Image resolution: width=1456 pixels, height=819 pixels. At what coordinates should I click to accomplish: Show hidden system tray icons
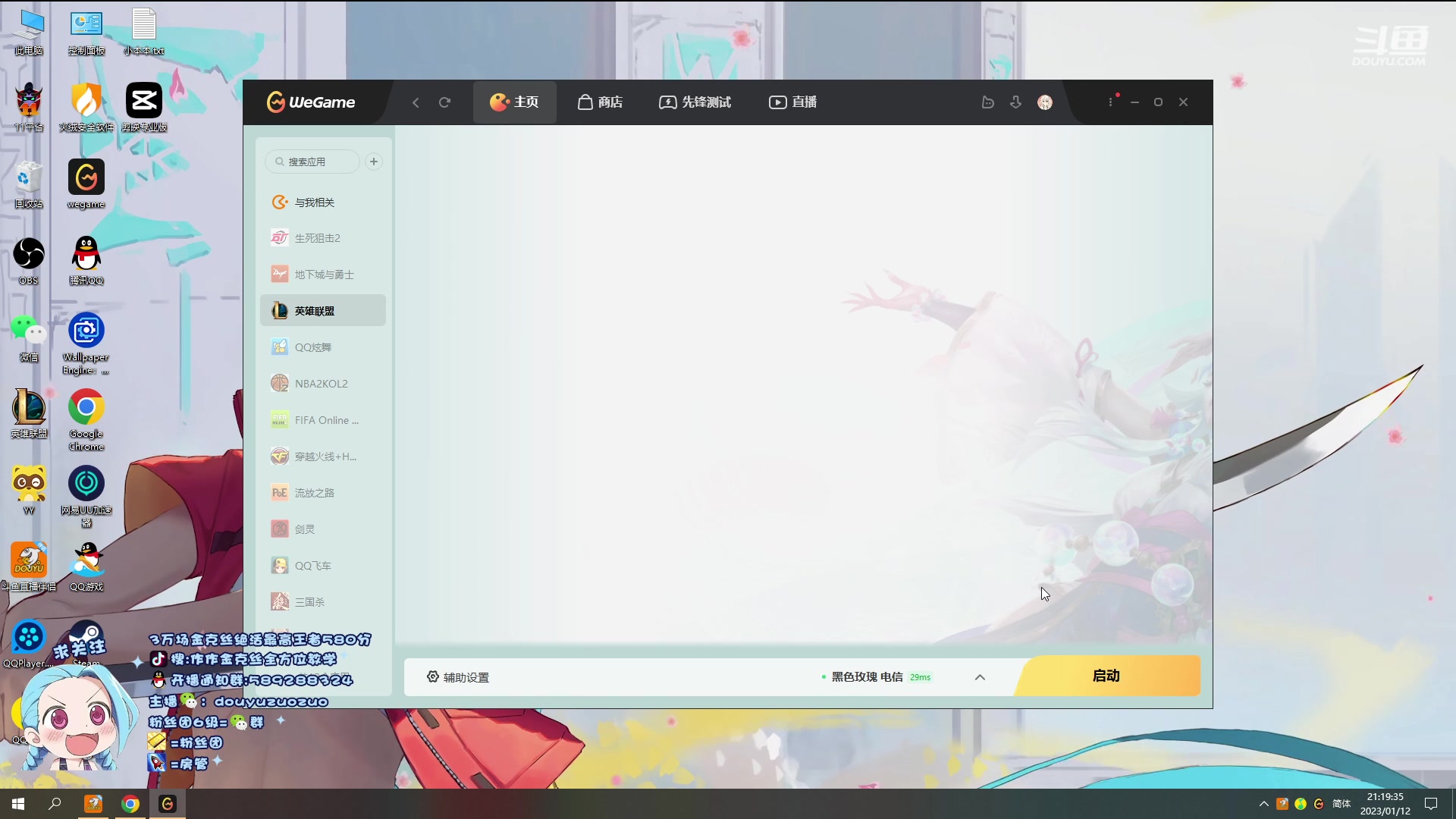point(1263,804)
